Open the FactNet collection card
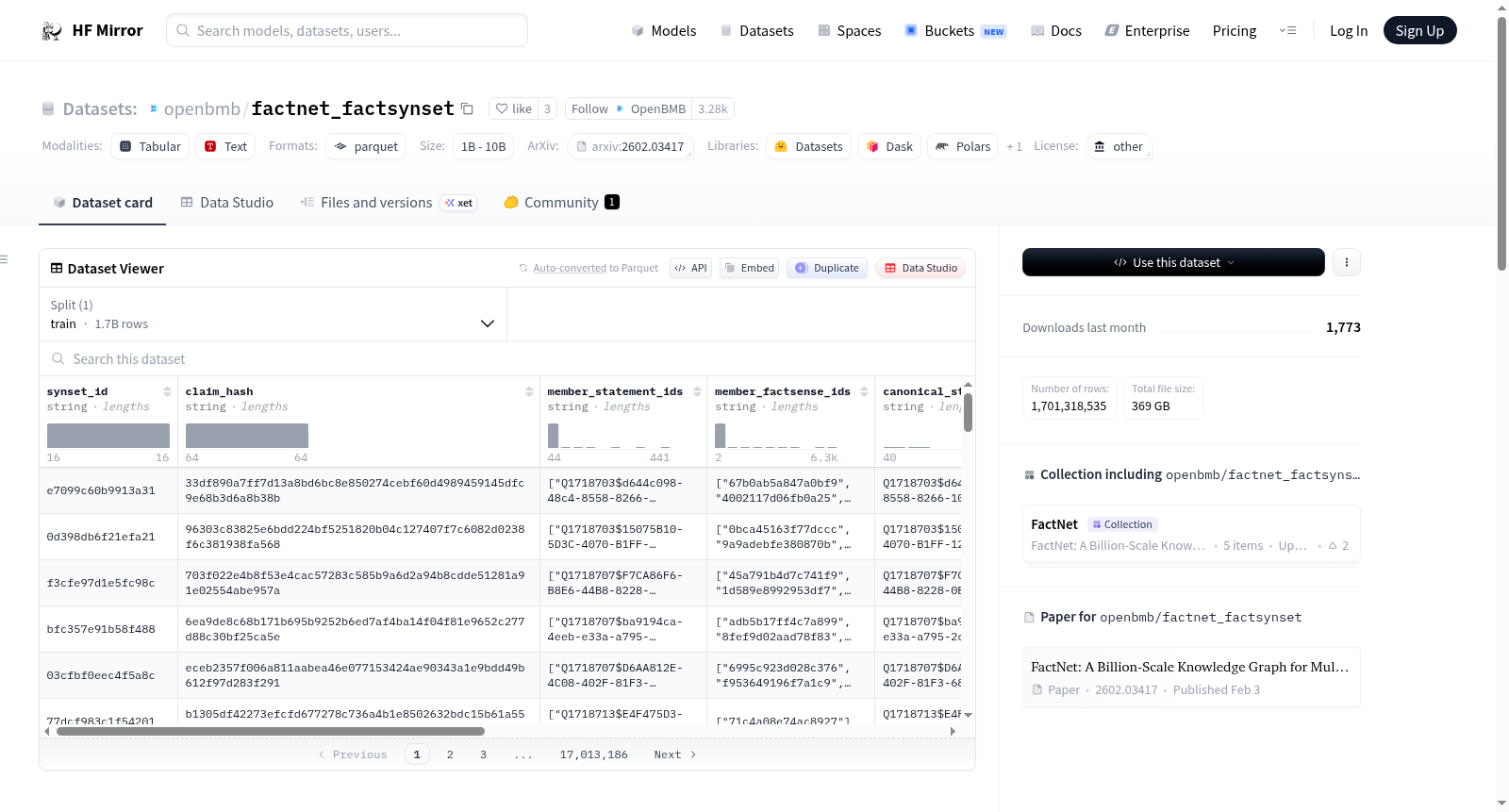The width and height of the screenshot is (1509, 812). [x=1191, y=535]
